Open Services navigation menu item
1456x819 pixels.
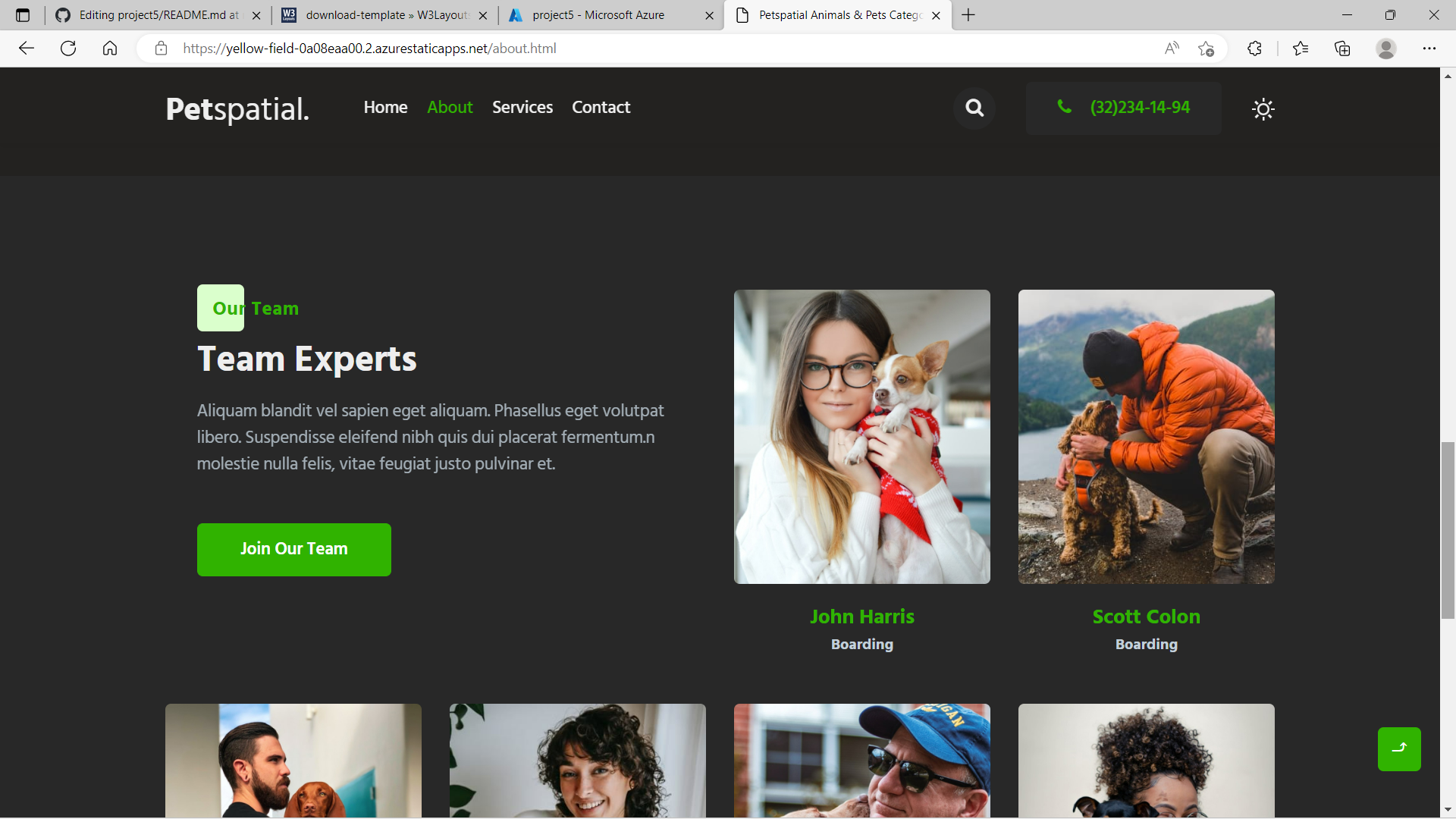[x=522, y=108]
